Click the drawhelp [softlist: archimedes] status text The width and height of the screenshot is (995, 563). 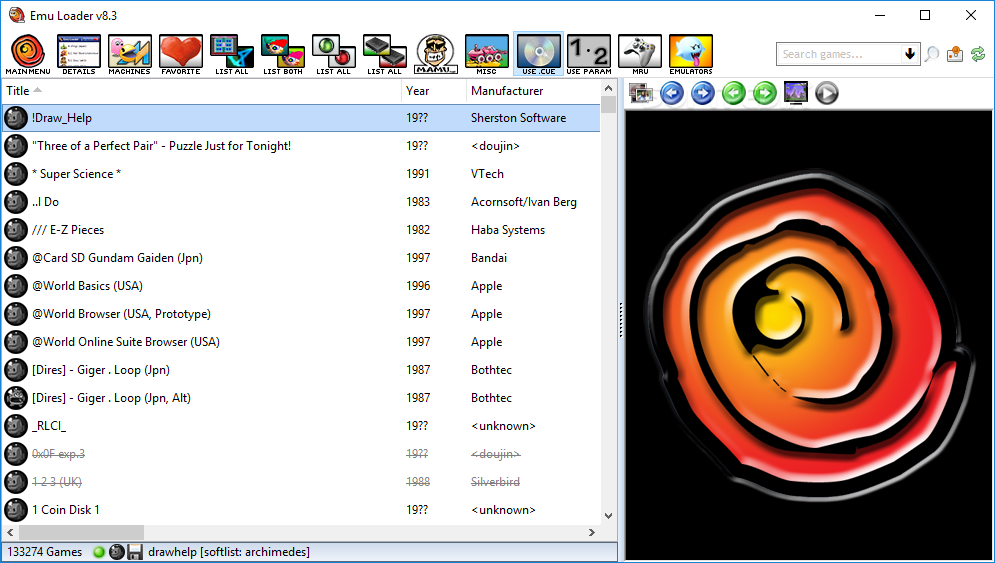tap(229, 552)
